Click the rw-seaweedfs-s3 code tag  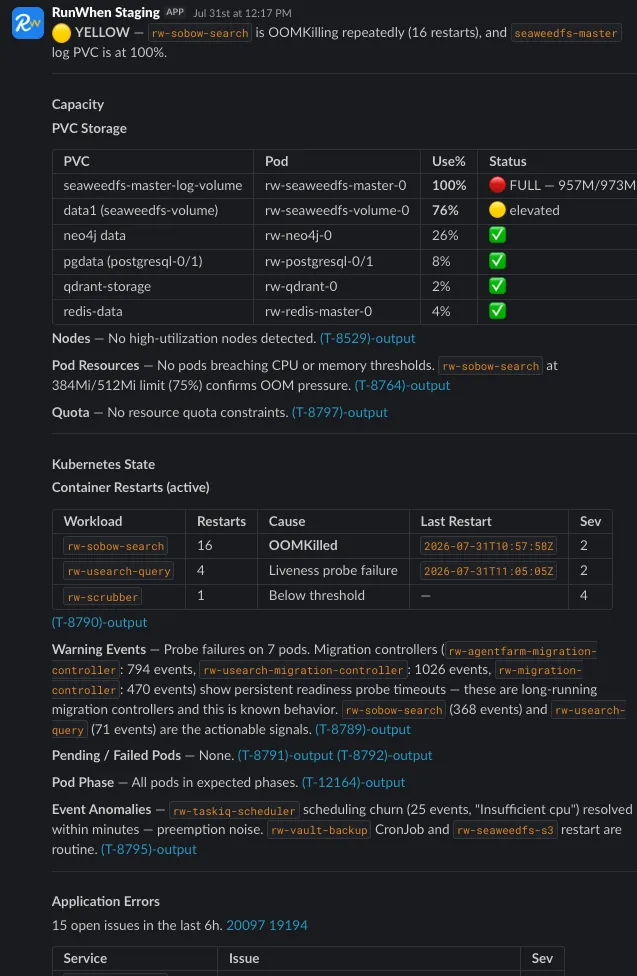505,831
